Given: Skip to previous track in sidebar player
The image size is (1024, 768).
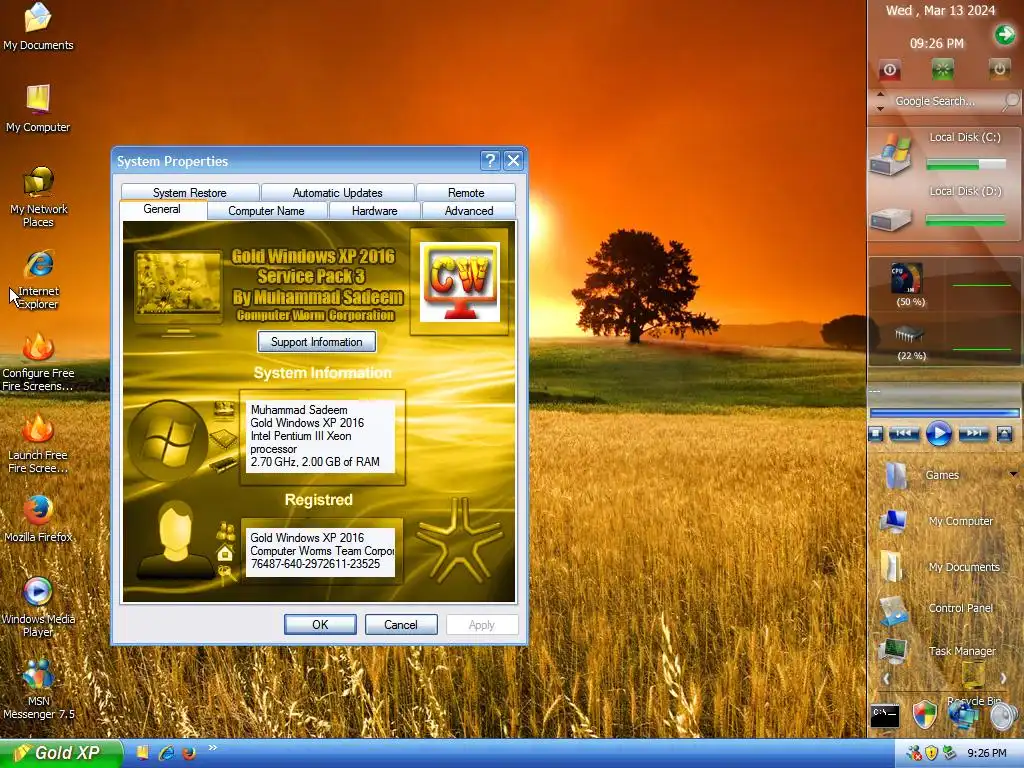Looking at the screenshot, I should [x=904, y=433].
